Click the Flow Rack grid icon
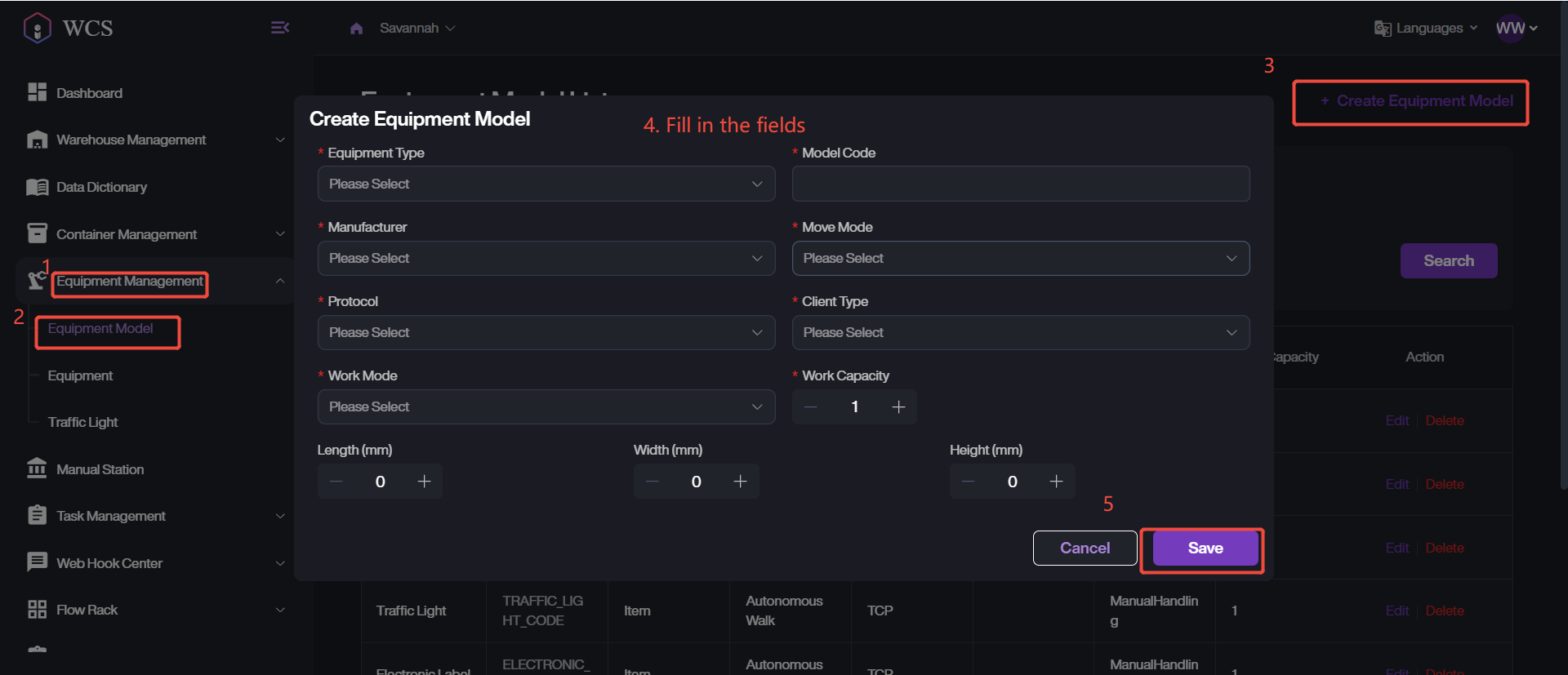Image resolution: width=1568 pixels, height=675 pixels. pos(37,610)
